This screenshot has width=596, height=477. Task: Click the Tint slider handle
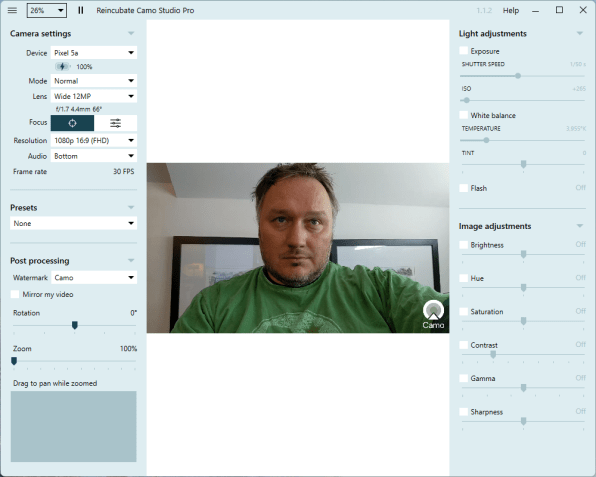523,164
